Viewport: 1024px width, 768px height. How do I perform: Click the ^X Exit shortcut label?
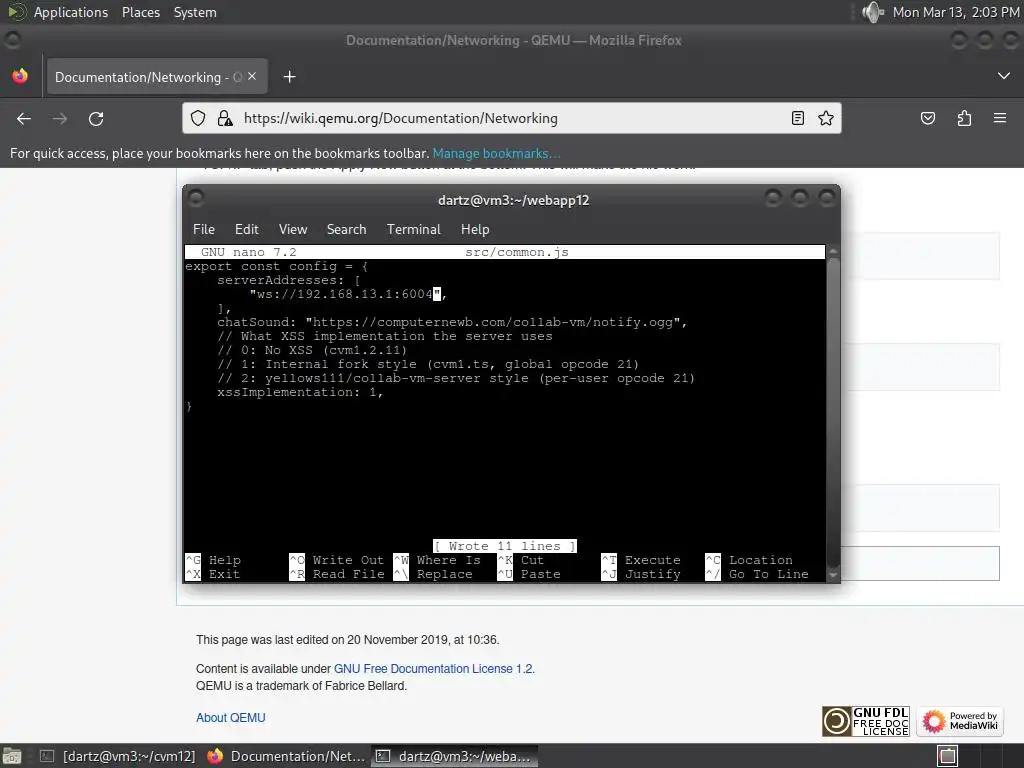point(213,574)
